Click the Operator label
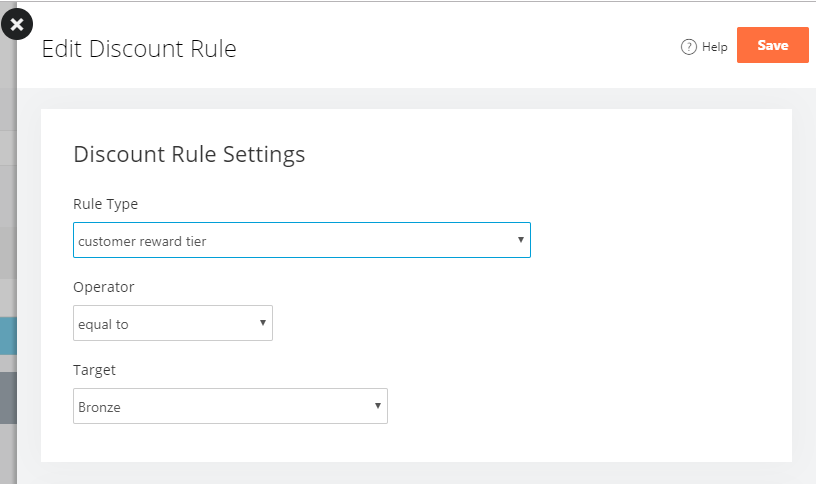 (104, 287)
